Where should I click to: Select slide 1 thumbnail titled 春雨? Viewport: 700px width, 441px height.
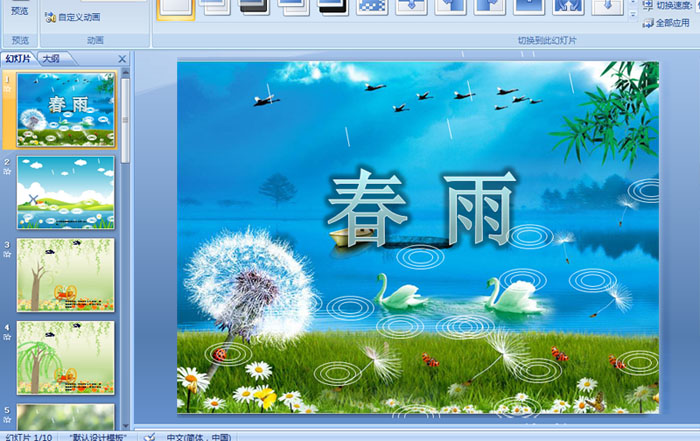point(66,110)
